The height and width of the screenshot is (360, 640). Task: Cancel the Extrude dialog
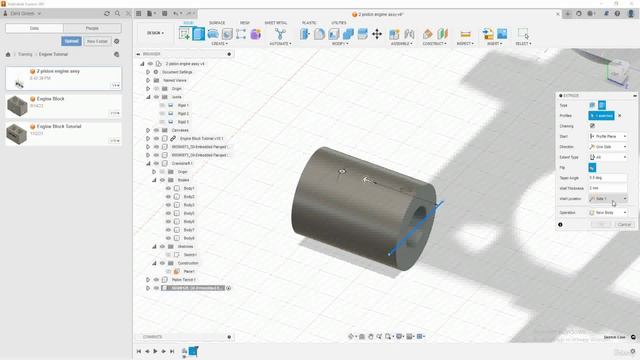click(624, 224)
